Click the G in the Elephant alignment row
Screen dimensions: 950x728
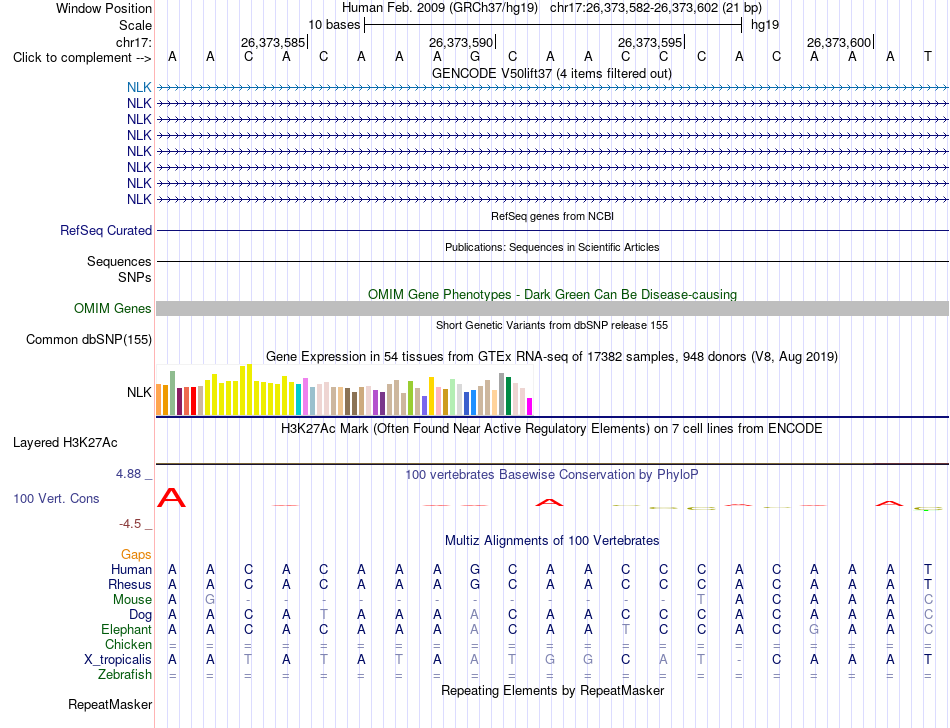click(814, 629)
